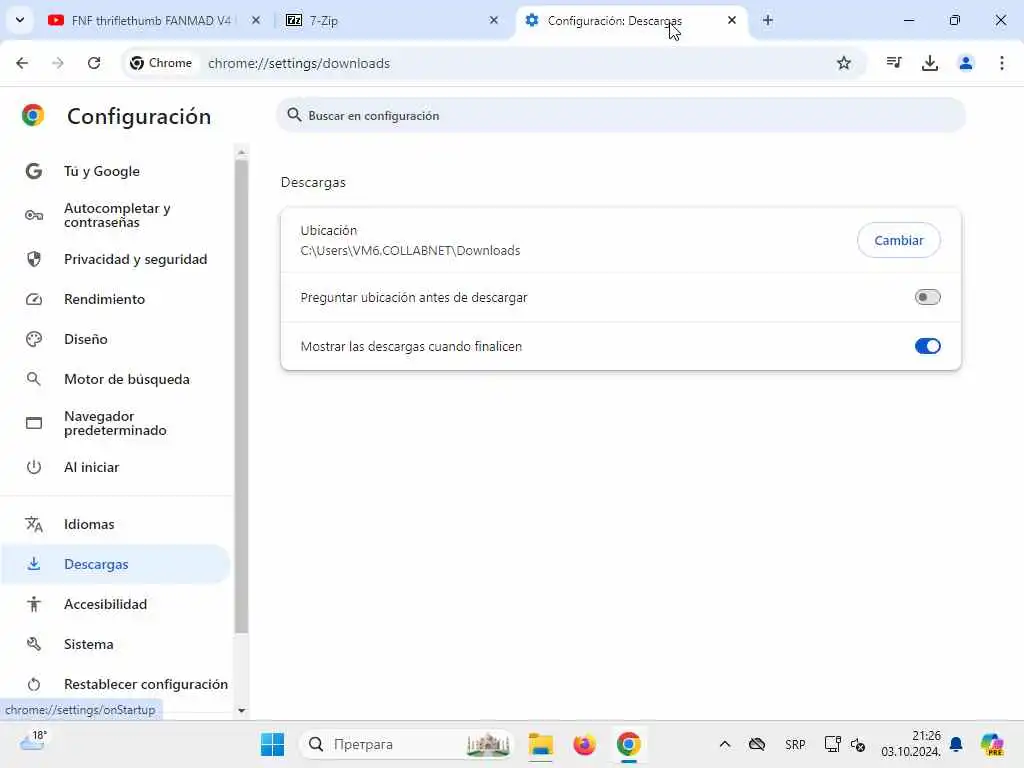1024x768 pixels.
Task: Open Al iniciar settings section
Action: coord(91,467)
